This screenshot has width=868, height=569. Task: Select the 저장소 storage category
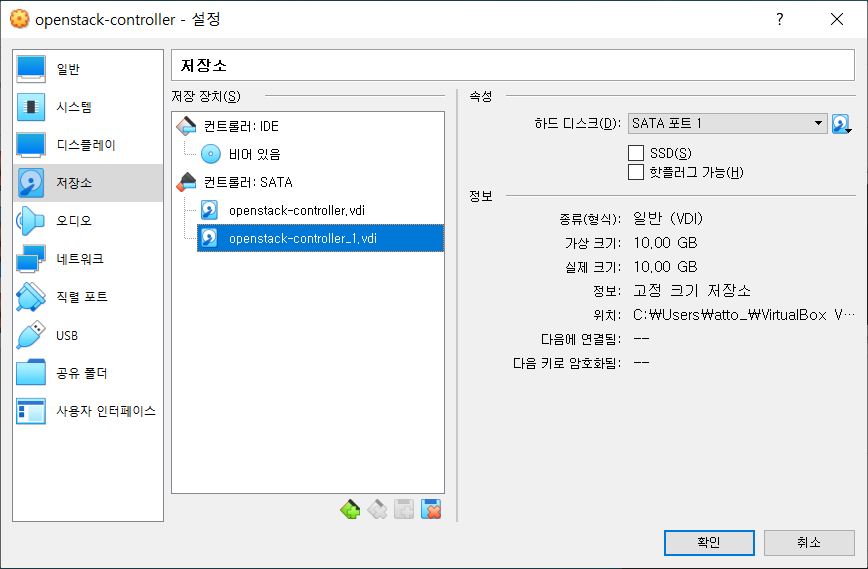coord(88,183)
